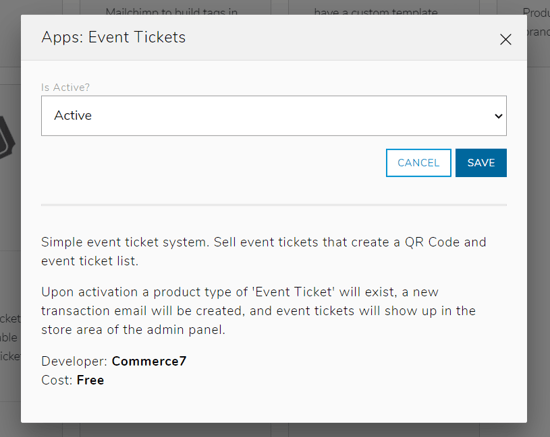Close the Event Tickets dialog with X
Screen dimensions: 550x437
point(505,39)
